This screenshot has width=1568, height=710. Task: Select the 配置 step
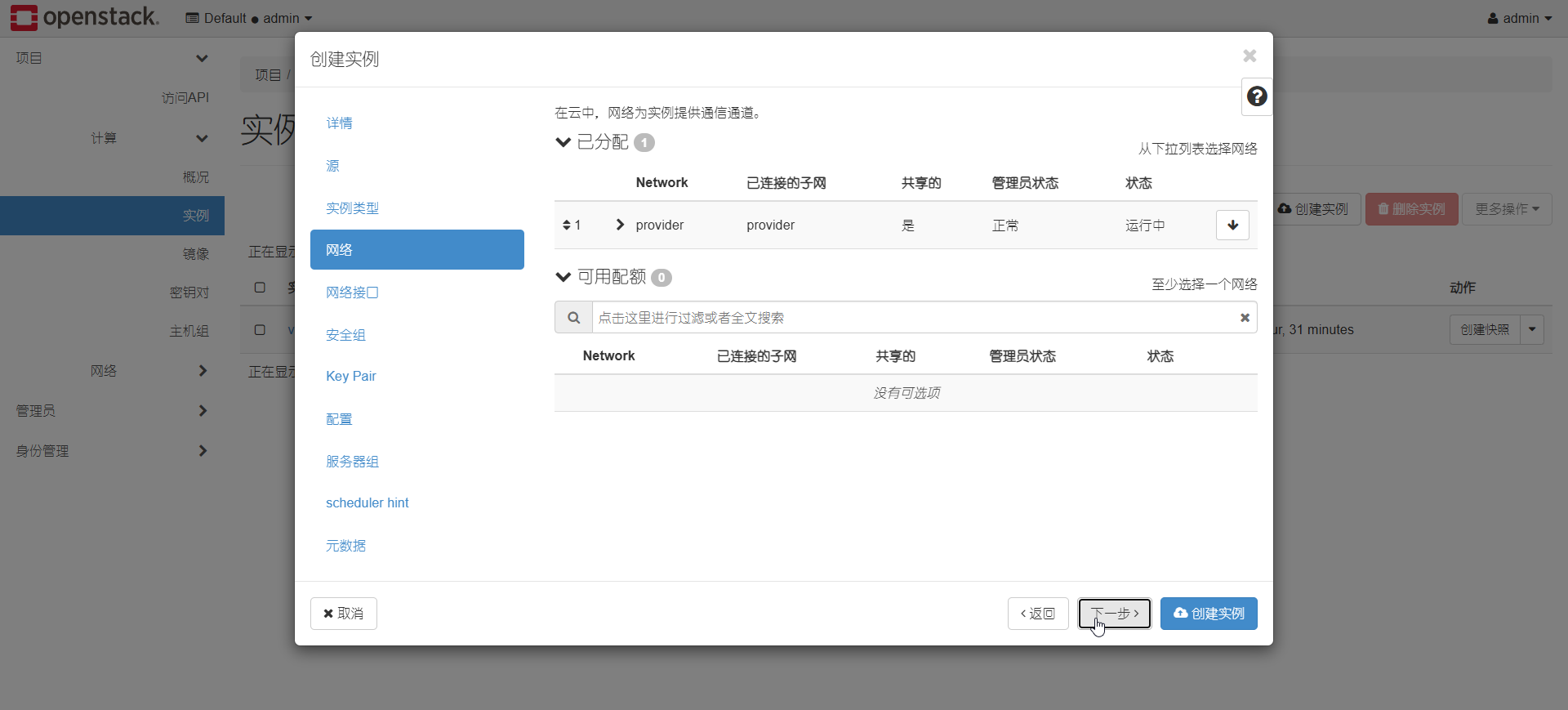coord(416,418)
